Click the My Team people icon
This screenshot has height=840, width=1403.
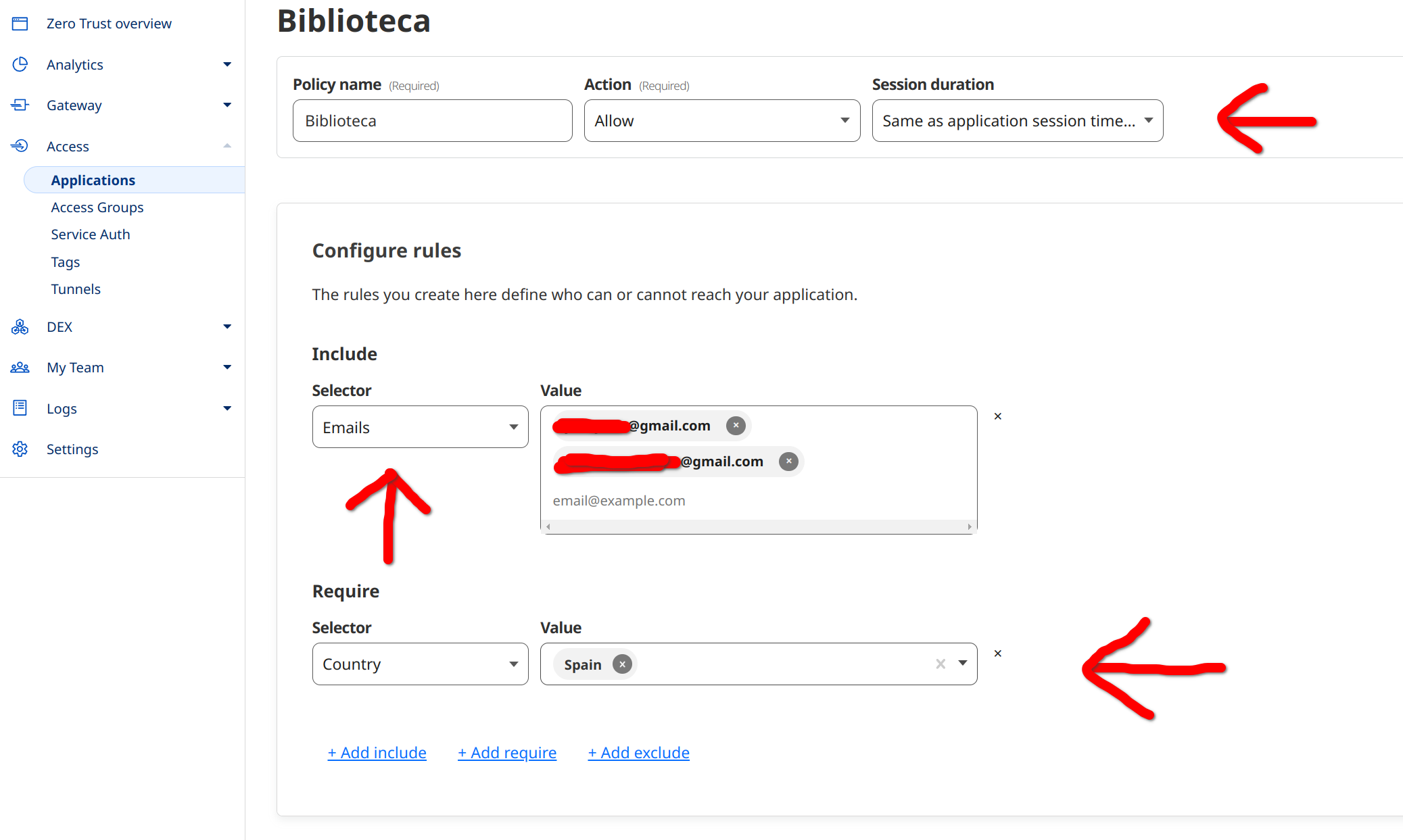(x=20, y=368)
